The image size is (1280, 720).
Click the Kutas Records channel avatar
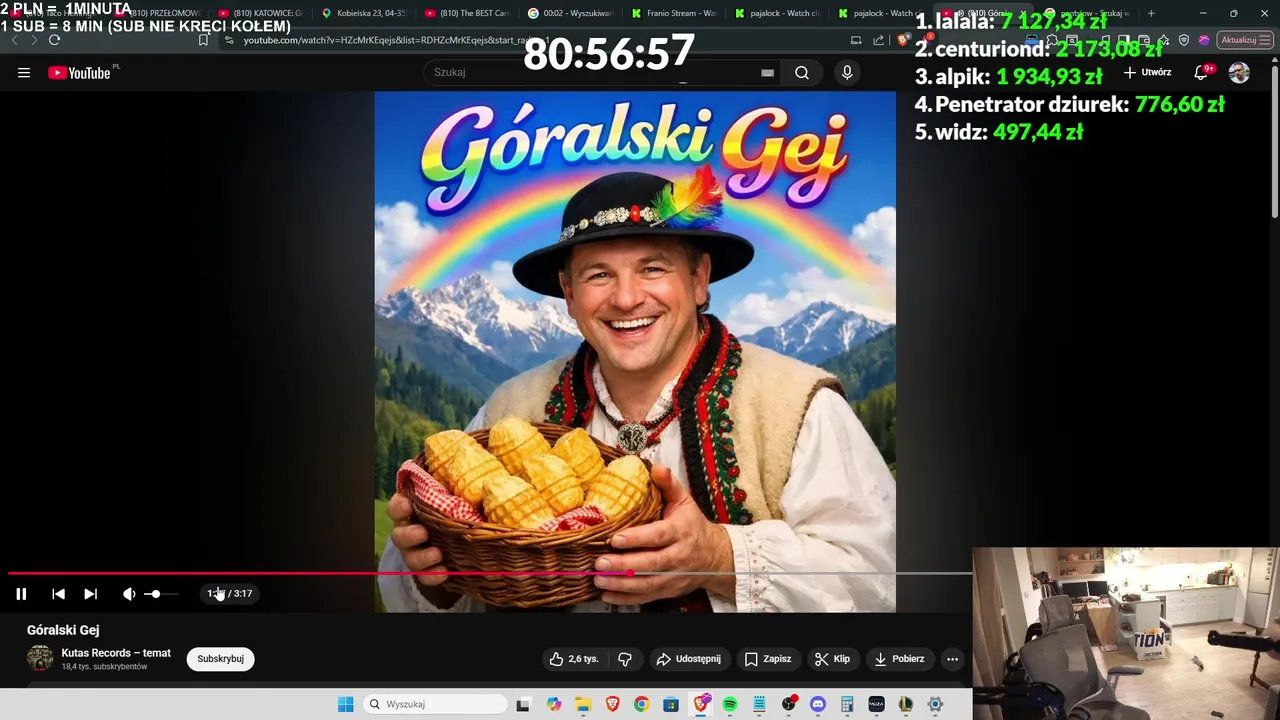tap(40, 659)
